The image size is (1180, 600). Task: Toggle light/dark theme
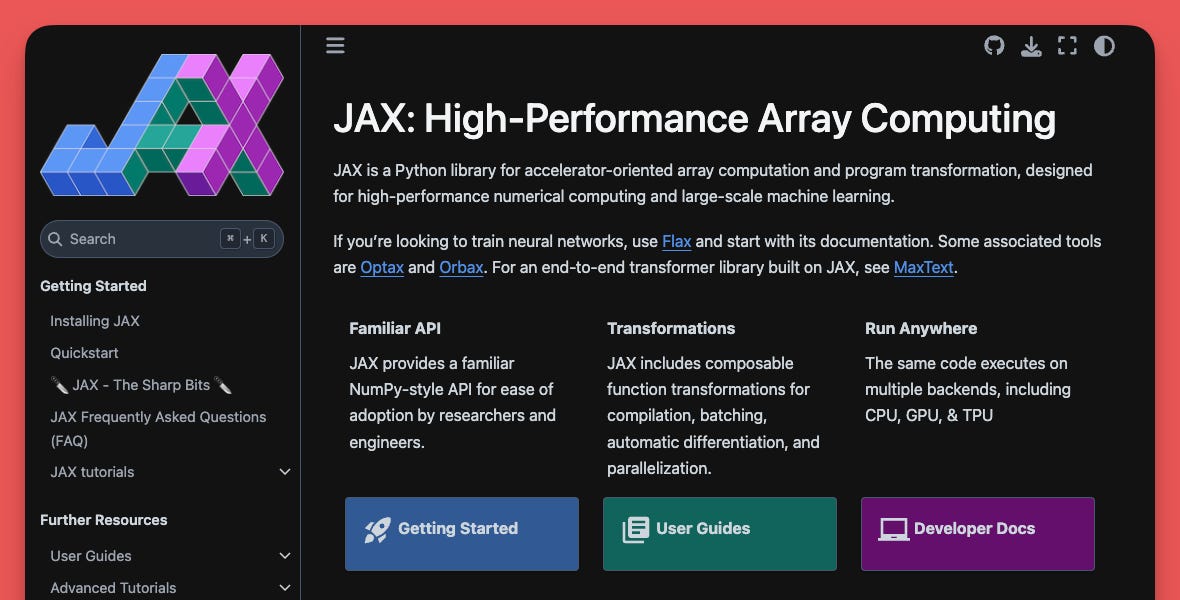tap(1104, 45)
